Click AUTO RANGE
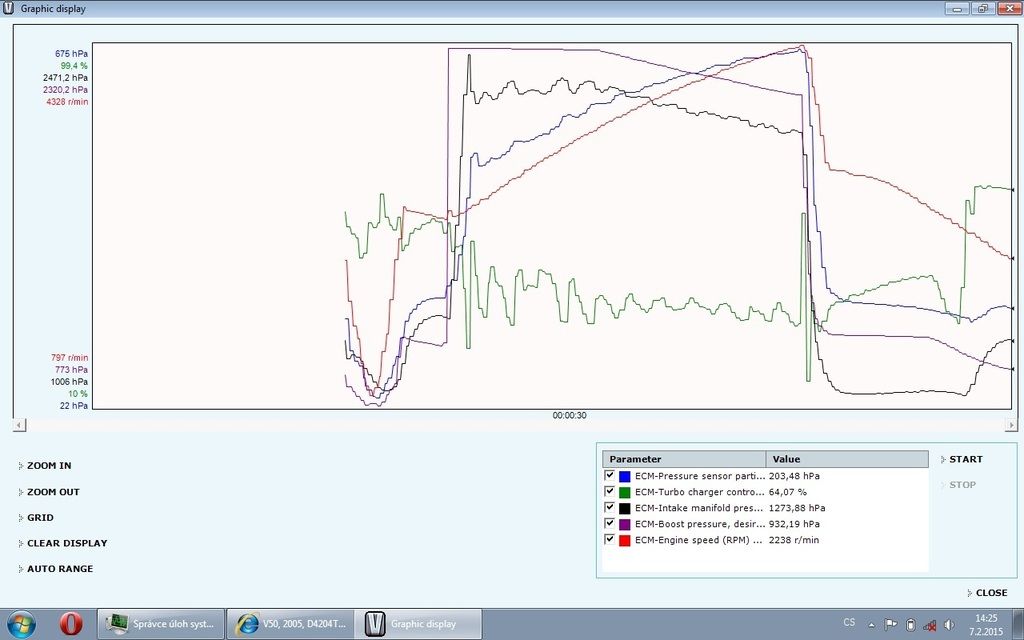Viewport: 1024px width, 640px height. pyautogui.click(x=60, y=569)
